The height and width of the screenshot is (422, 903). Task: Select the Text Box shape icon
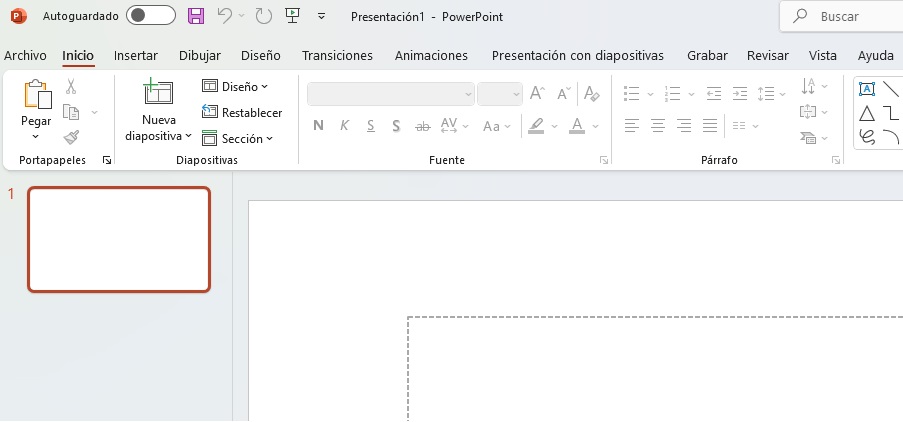tap(866, 89)
